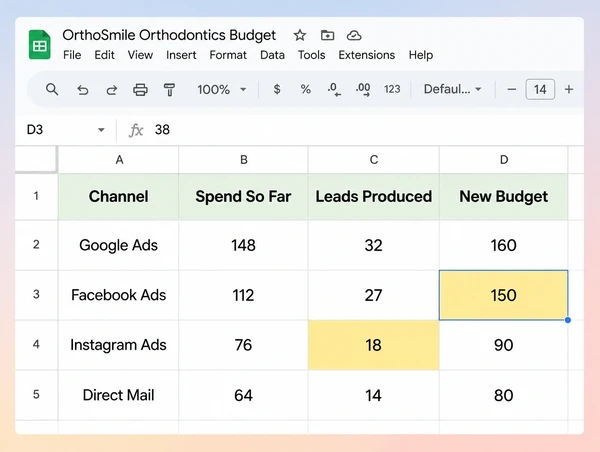The width and height of the screenshot is (600, 452).
Task: Select row 2 header
Action: point(36,245)
